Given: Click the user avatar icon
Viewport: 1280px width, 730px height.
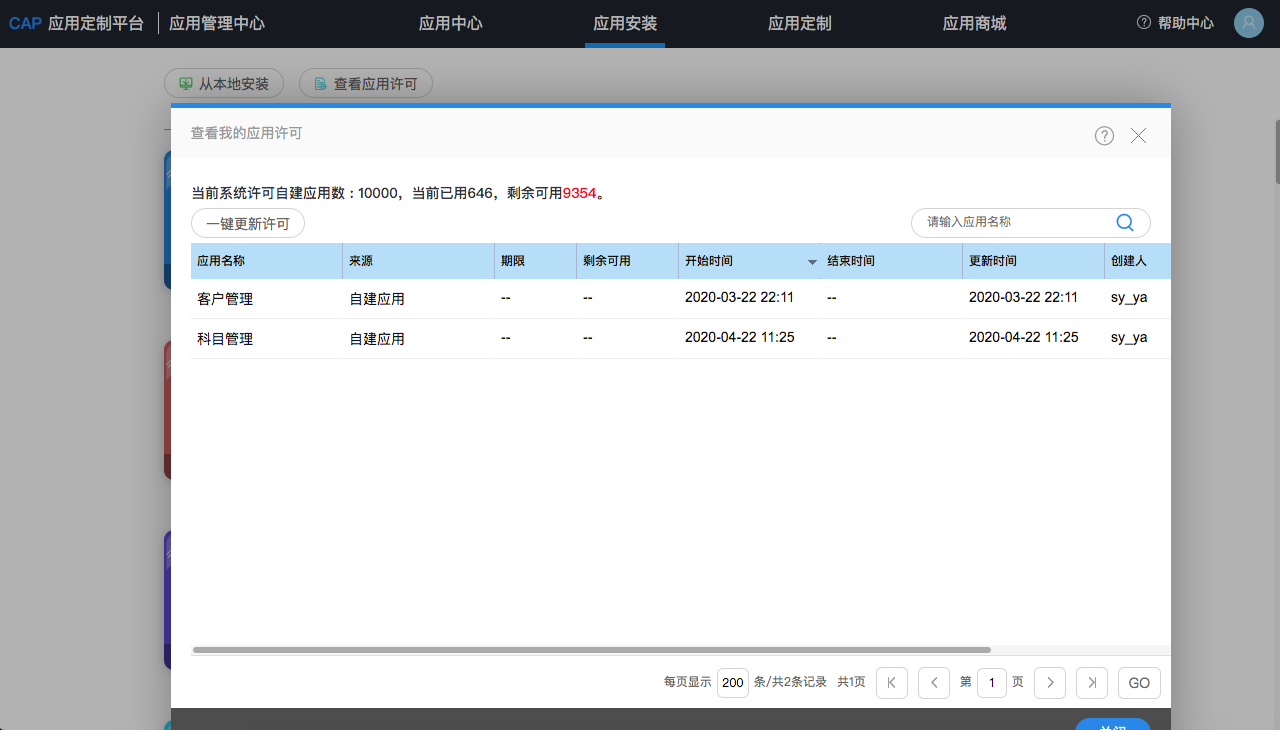Looking at the screenshot, I should [x=1249, y=23].
